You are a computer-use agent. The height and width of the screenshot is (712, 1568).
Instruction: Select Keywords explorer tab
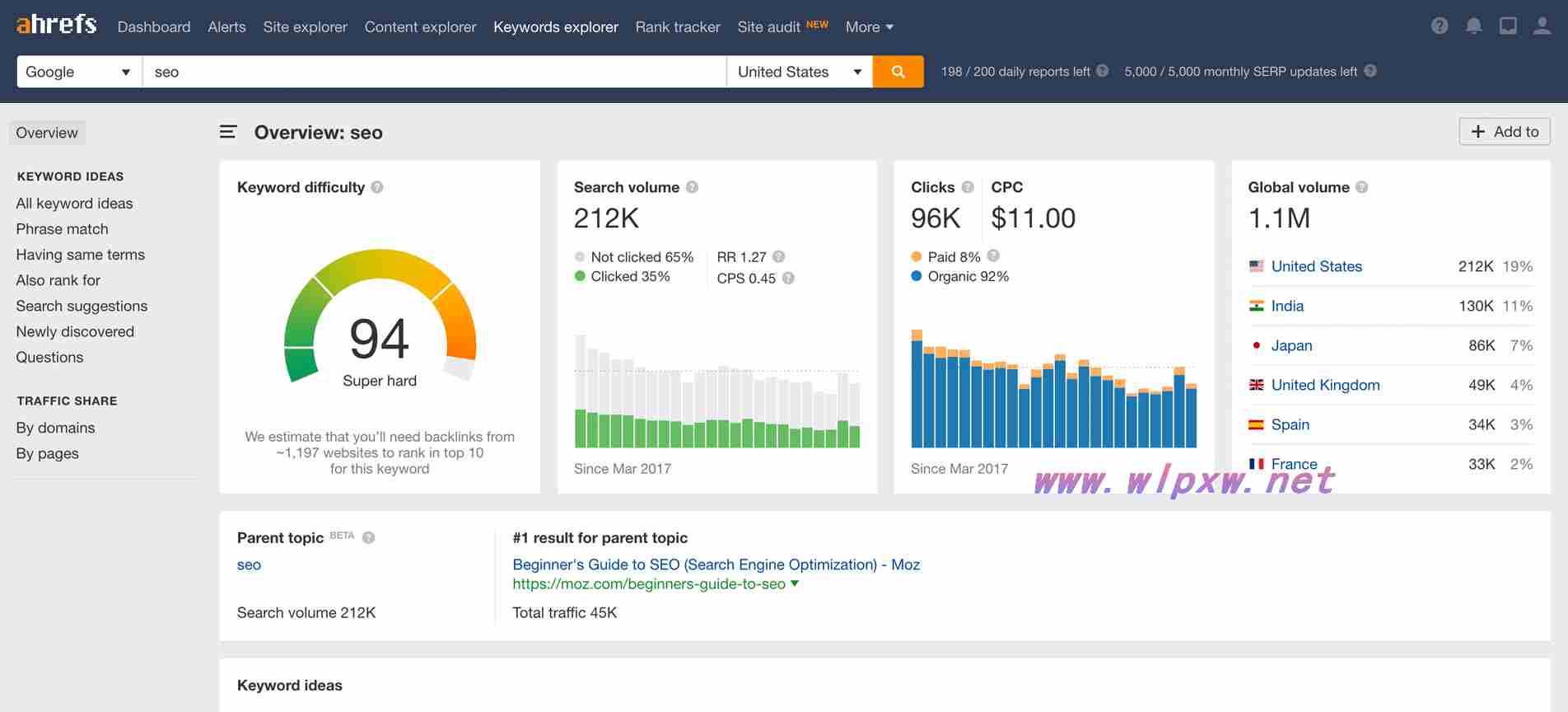tap(556, 26)
